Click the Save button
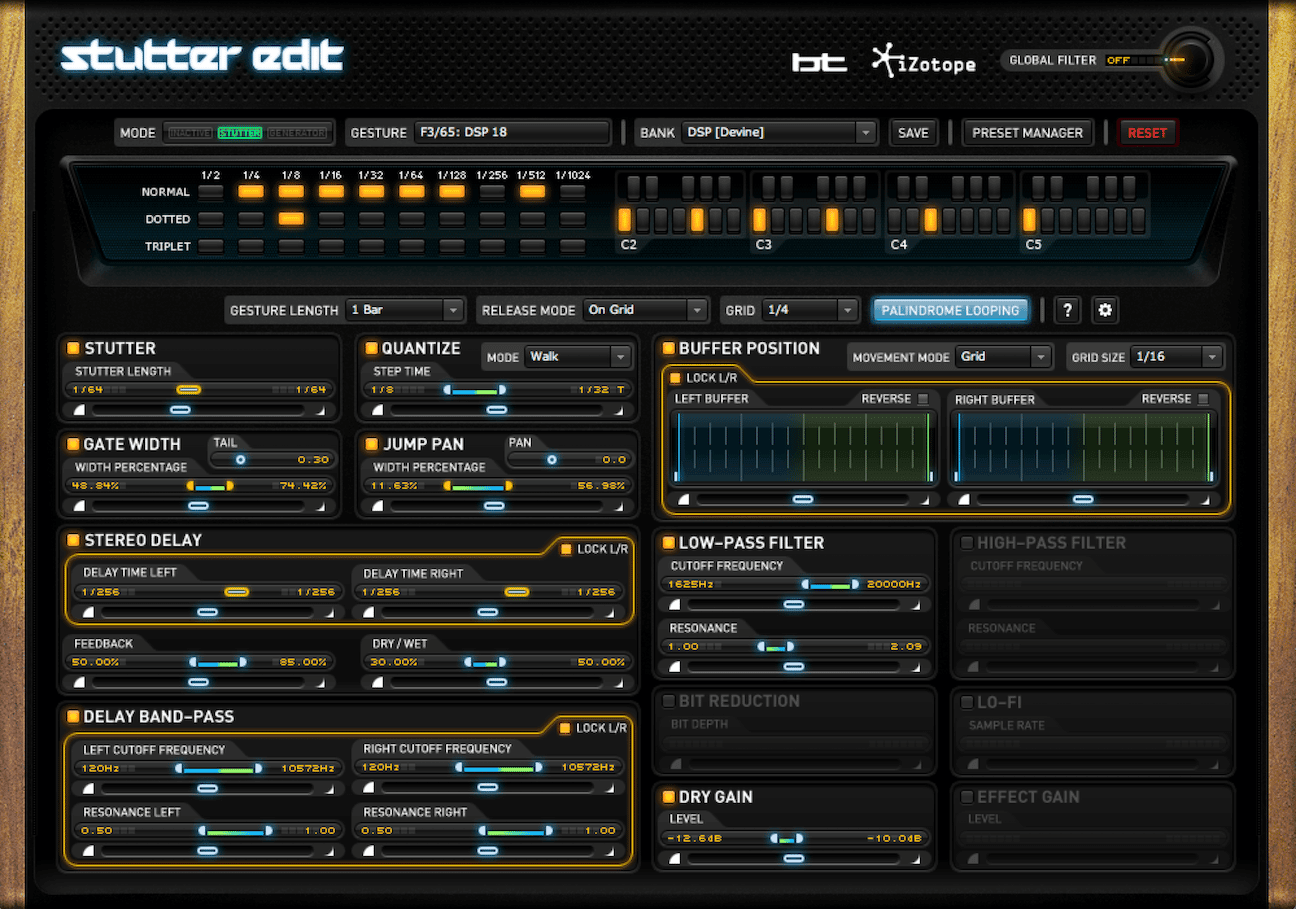 [x=913, y=132]
